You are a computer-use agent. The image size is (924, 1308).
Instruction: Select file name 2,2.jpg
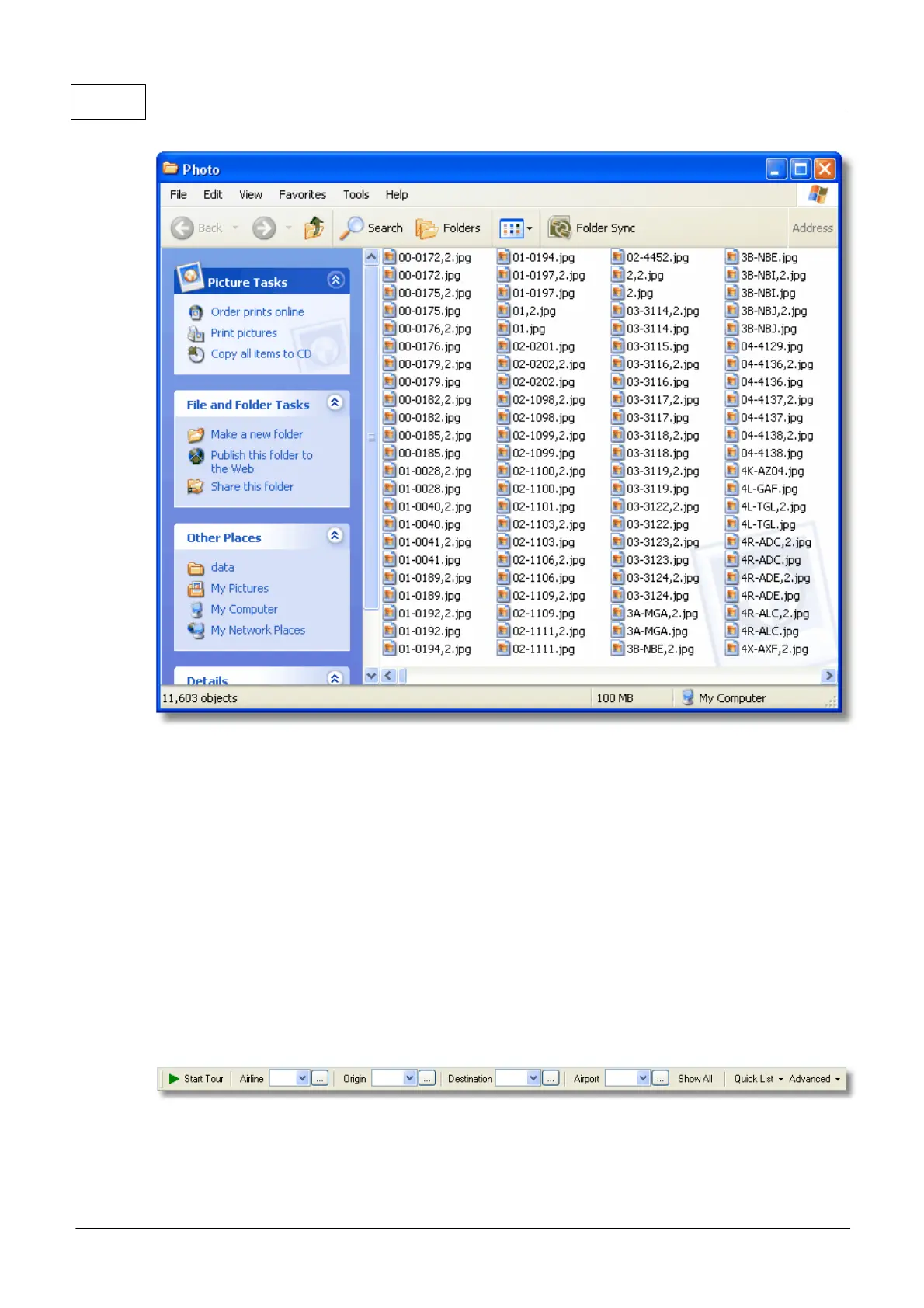(645, 276)
